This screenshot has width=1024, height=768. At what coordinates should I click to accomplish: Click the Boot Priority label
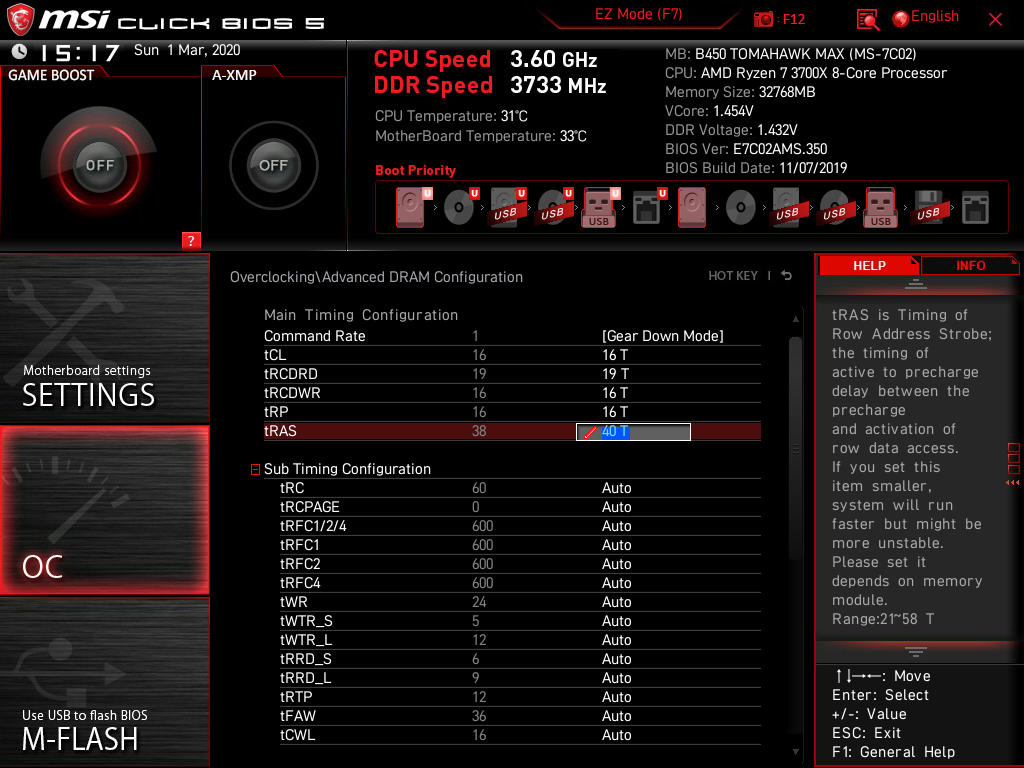point(415,170)
